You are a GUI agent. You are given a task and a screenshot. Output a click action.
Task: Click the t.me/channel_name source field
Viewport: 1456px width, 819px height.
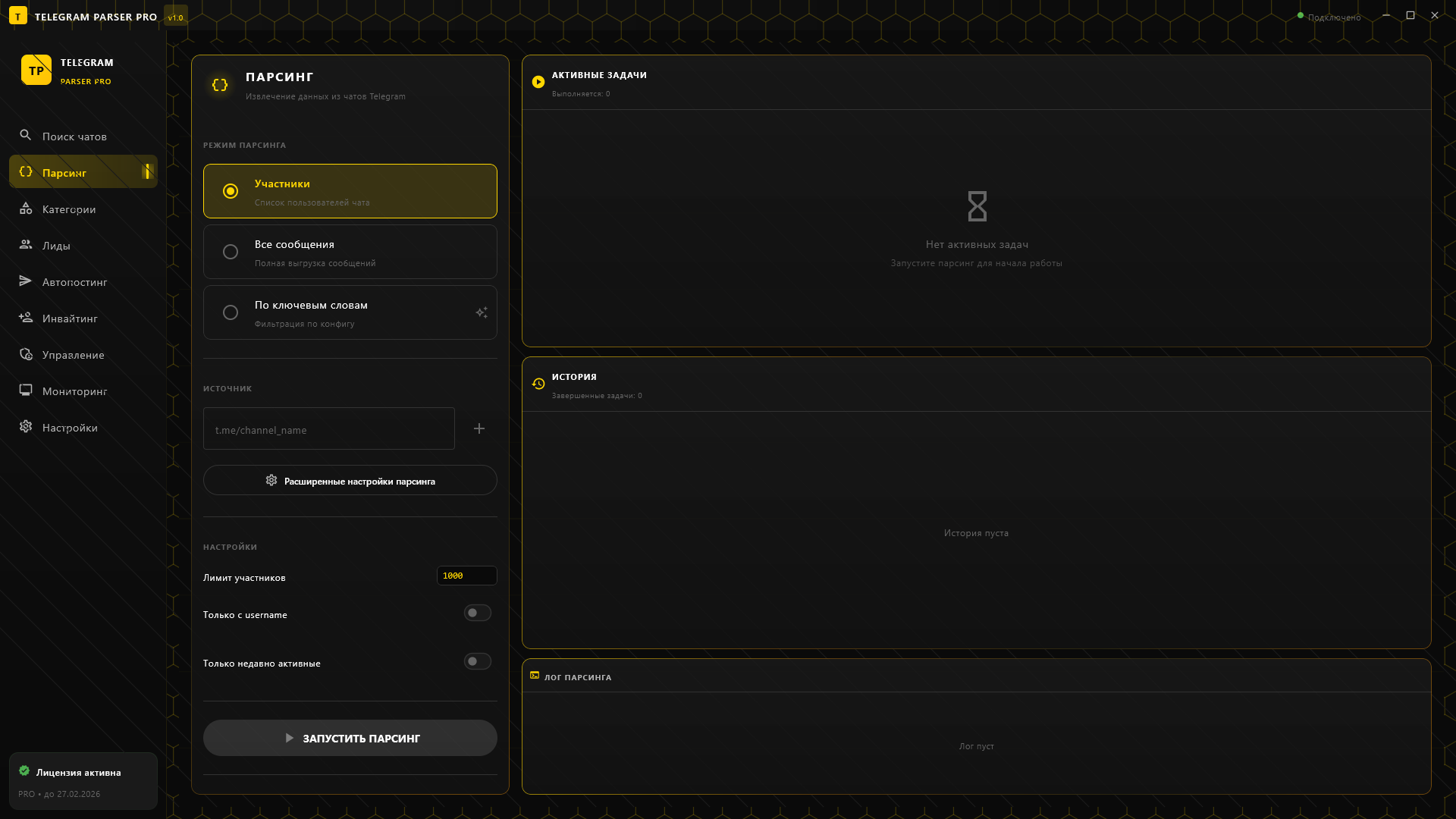point(328,429)
